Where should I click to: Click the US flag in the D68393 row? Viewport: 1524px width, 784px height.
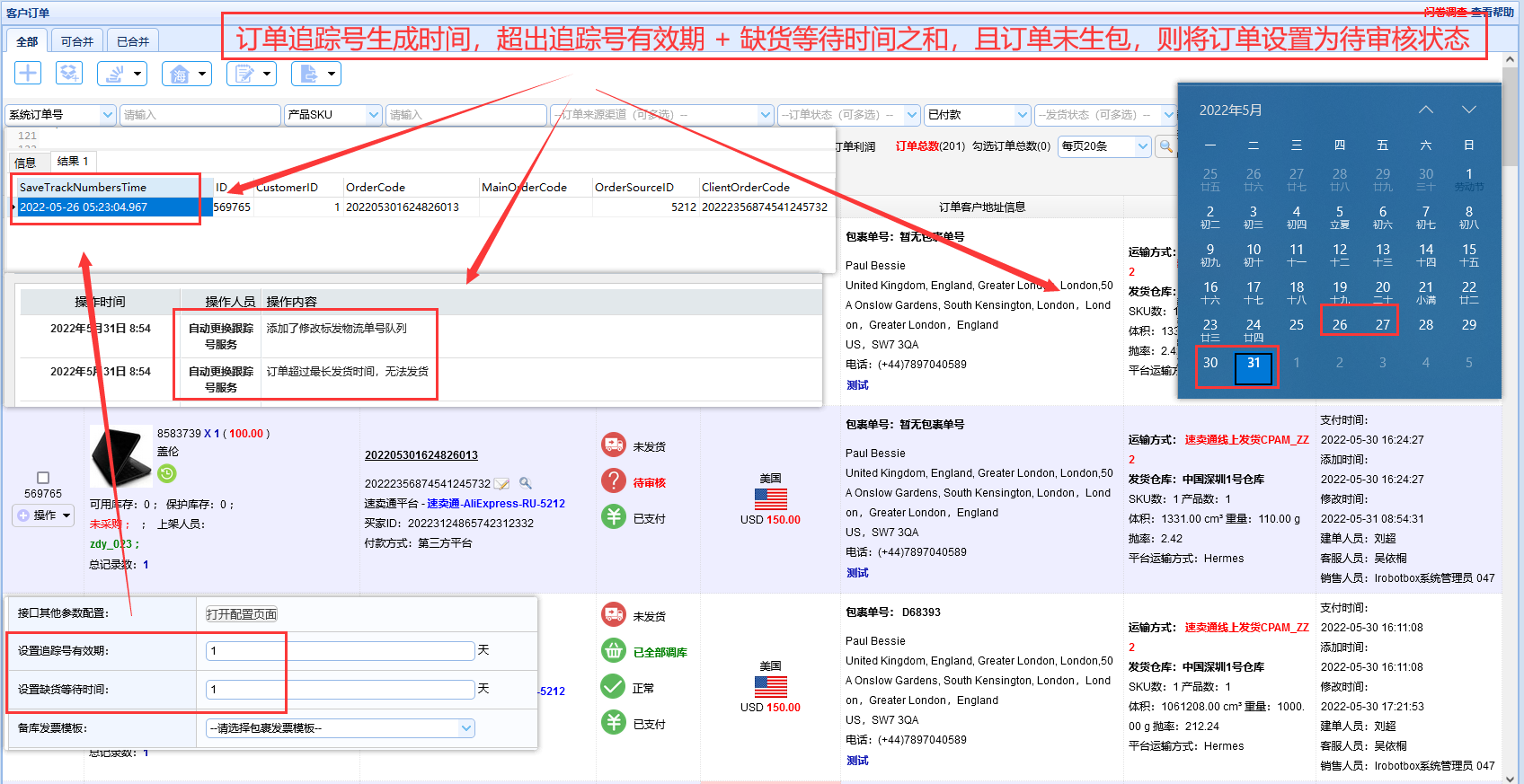pyautogui.click(x=771, y=687)
